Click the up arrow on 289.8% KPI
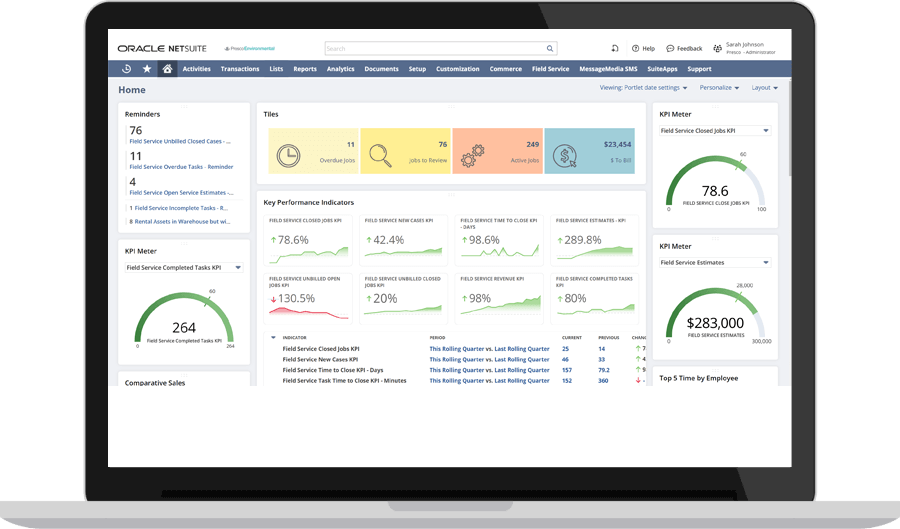 pos(560,240)
